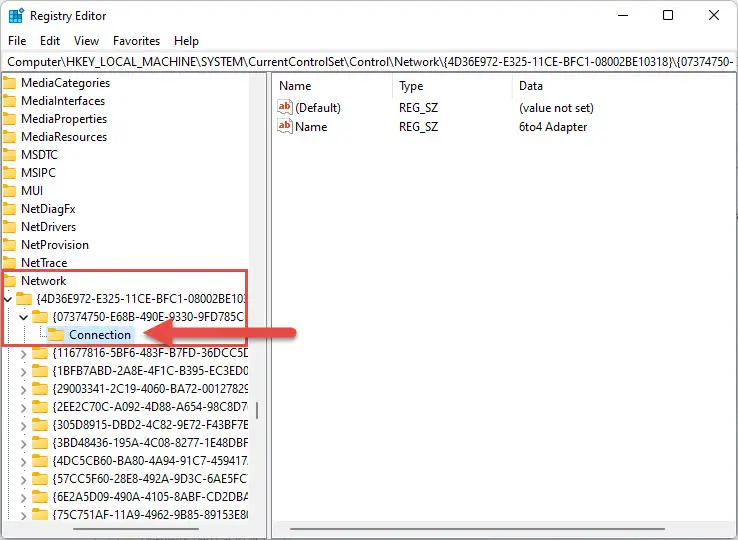Click the Connection folder icon
This screenshot has width=738, height=540.
click(x=56, y=335)
